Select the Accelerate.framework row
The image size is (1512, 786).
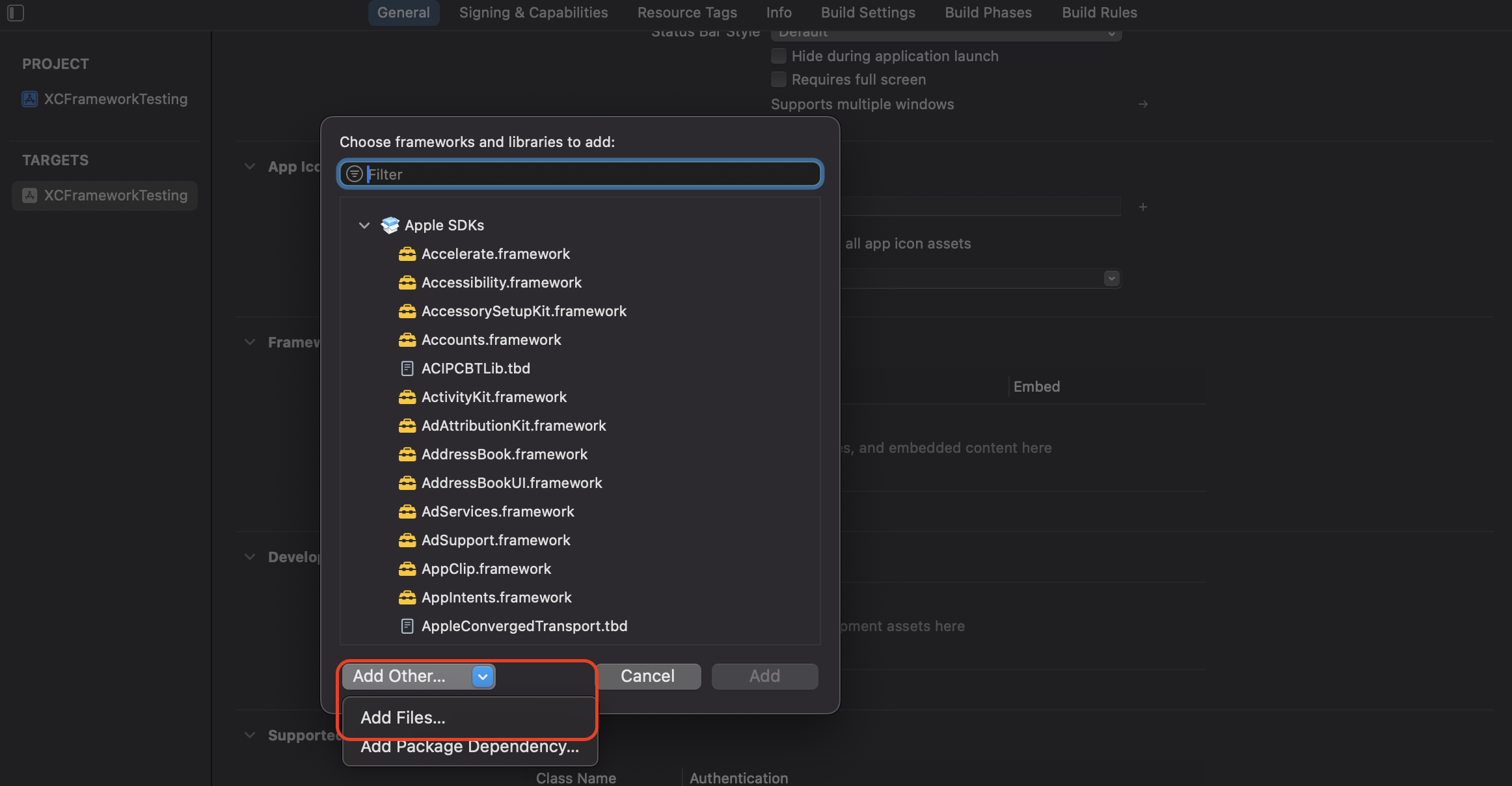[x=580, y=254]
